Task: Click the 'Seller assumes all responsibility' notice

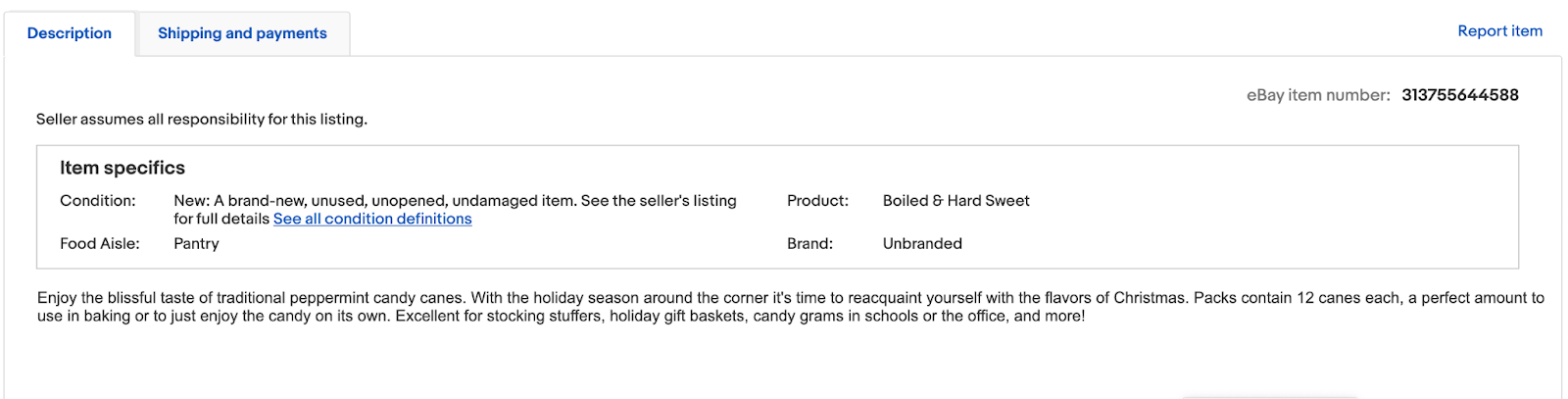Action: (202, 120)
